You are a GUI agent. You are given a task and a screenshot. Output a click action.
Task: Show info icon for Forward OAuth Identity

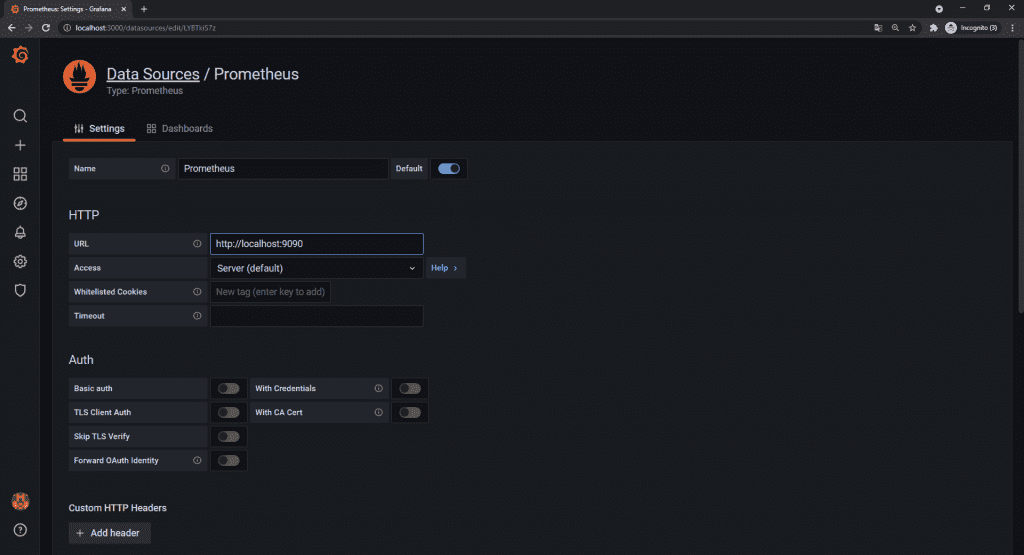[197, 460]
